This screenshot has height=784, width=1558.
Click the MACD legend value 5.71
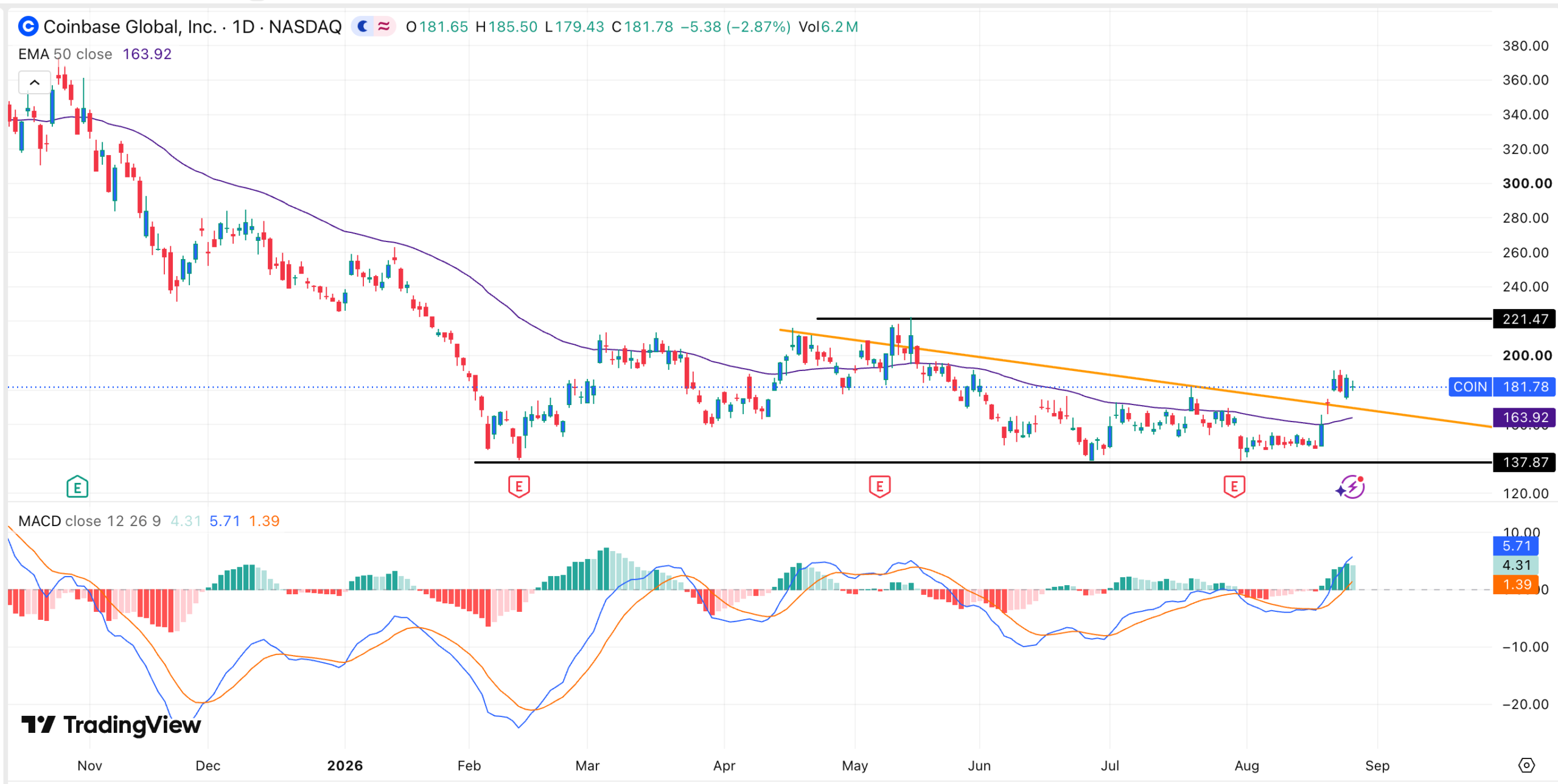[x=225, y=521]
